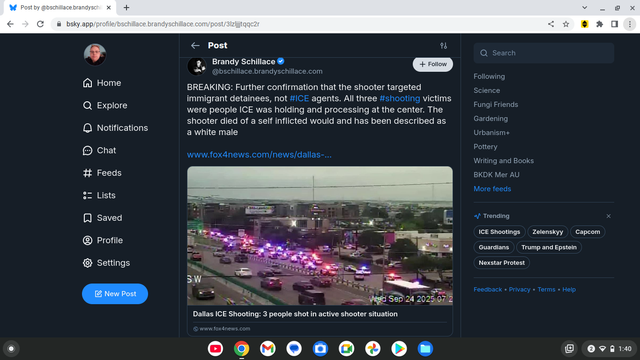Select the ICE Shootings trending topic
Image resolution: width=640 pixels, height=360 pixels.
(x=499, y=232)
